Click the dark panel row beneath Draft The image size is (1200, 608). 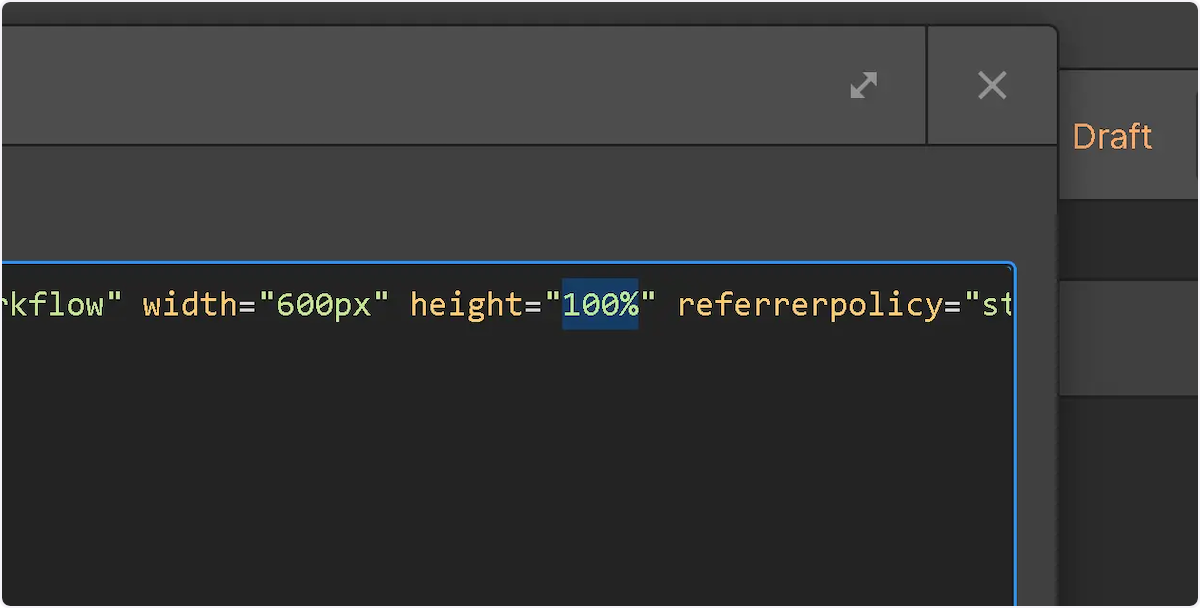pyautogui.click(x=1130, y=240)
